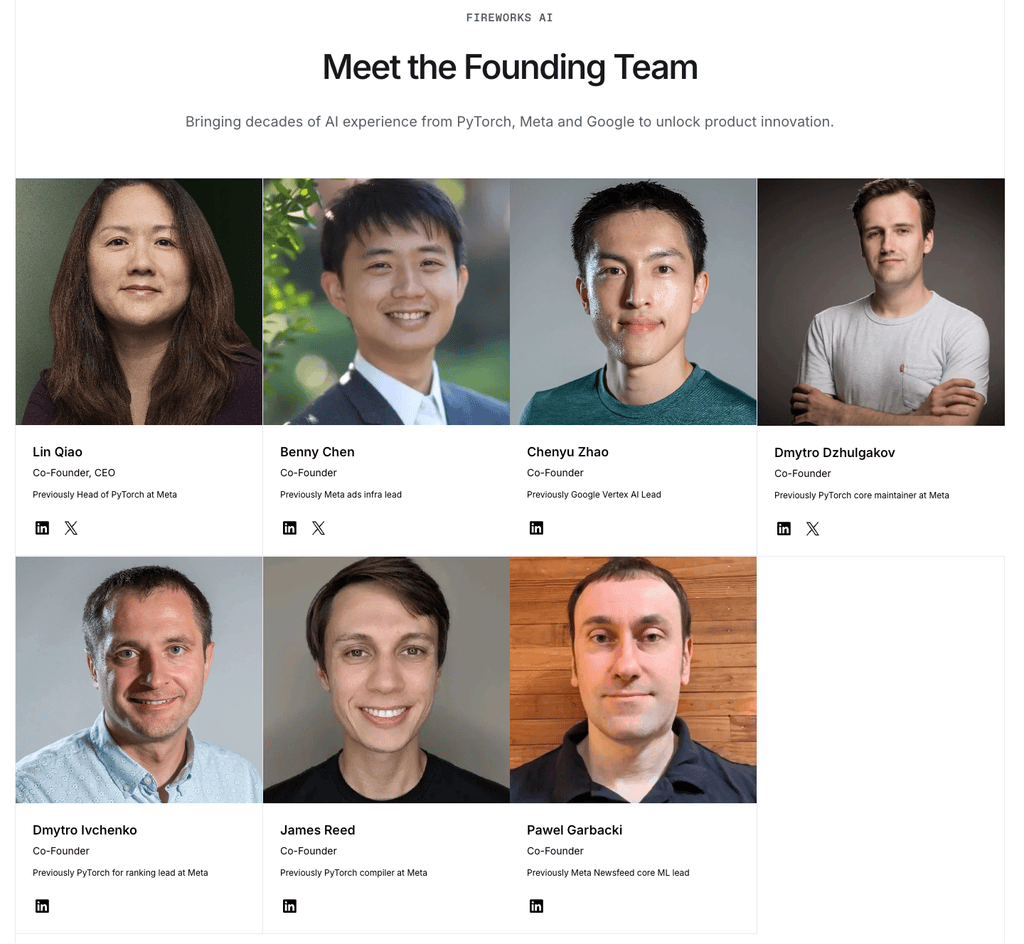The width and height of the screenshot is (1024, 944).
Task: Click the "Chenyu Zhao" name text
Action: tap(567, 452)
